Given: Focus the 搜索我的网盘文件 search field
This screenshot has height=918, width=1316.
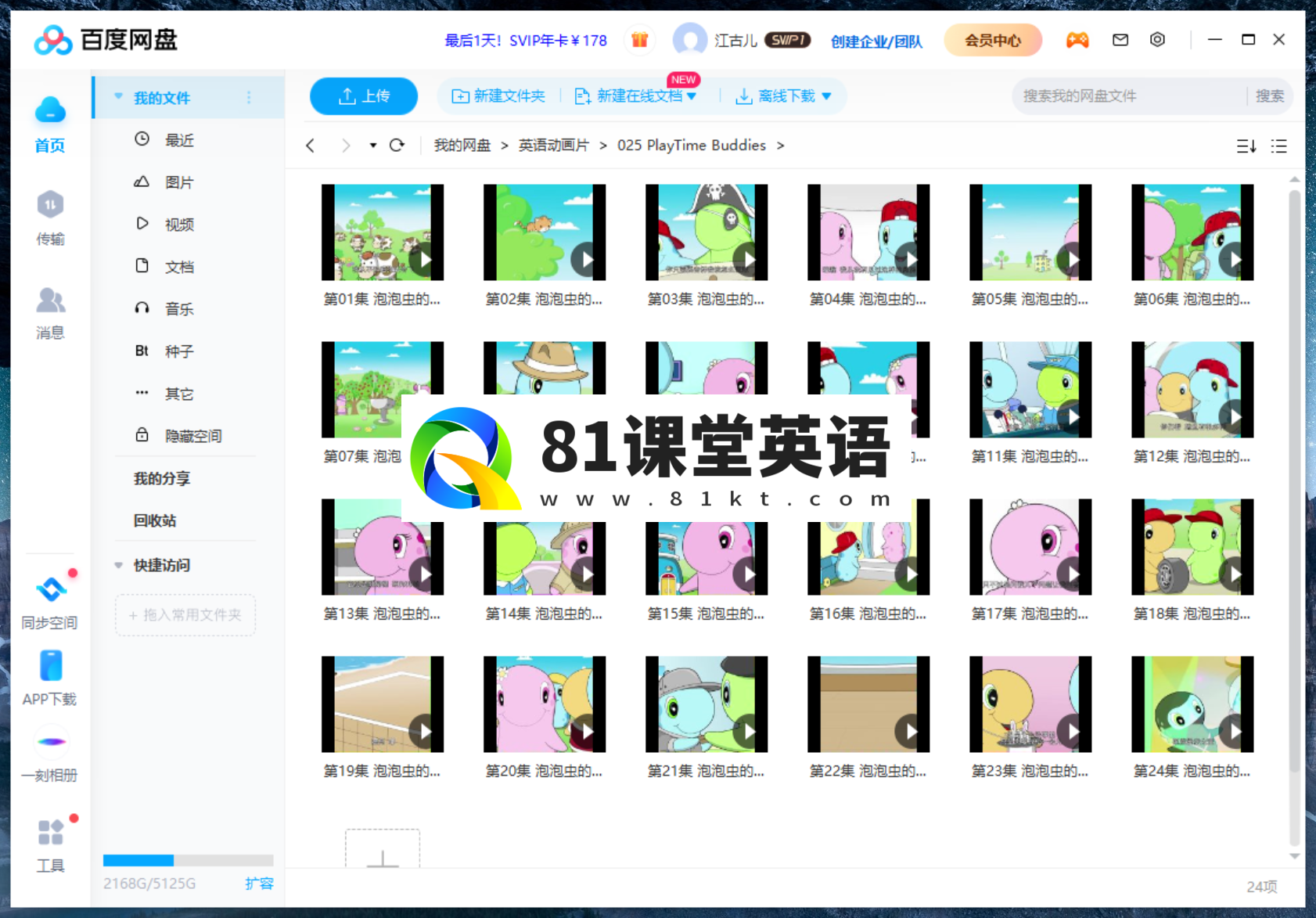Looking at the screenshot, I should (1129, 96).
